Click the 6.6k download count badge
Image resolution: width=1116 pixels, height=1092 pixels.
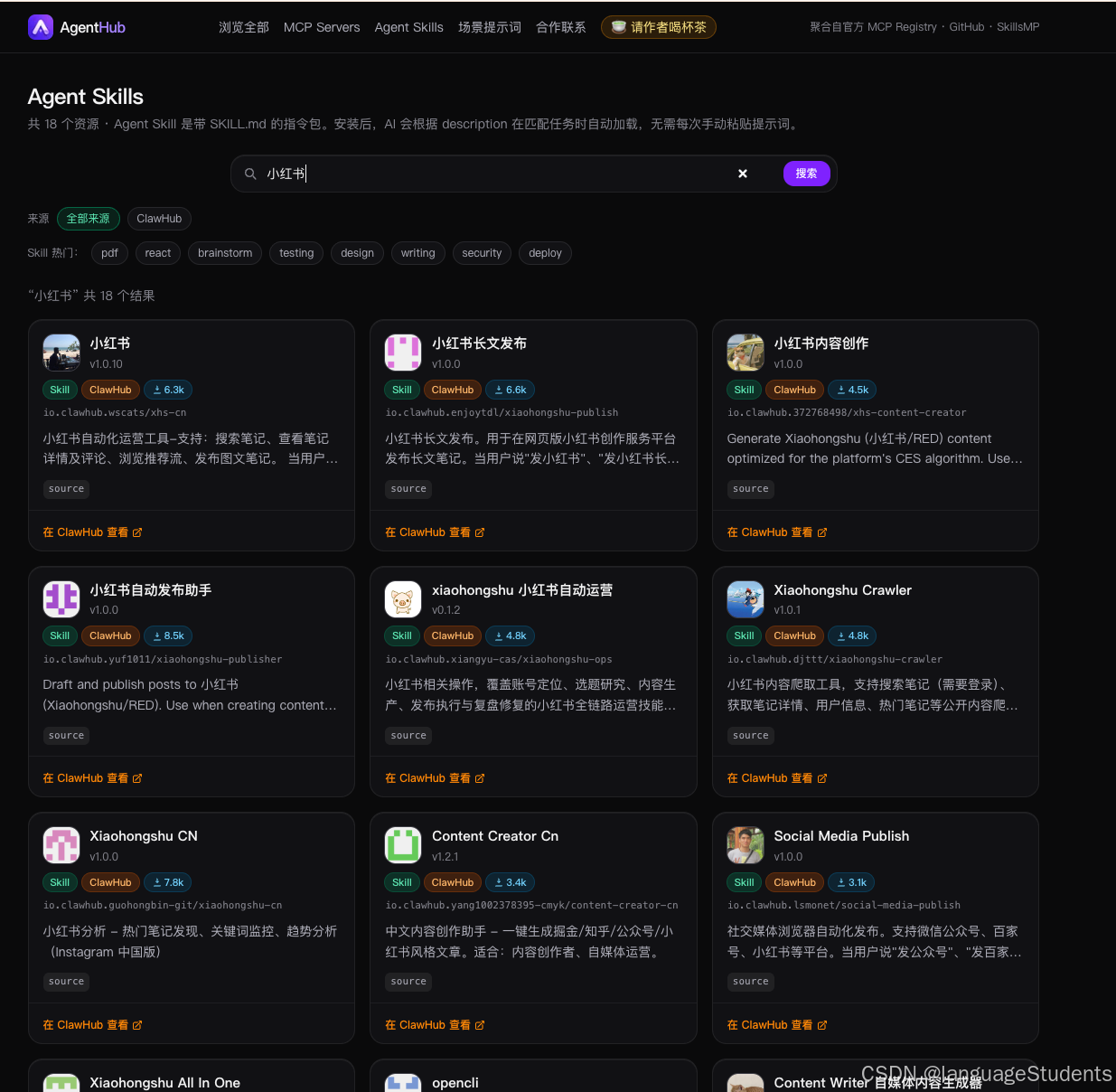[511, 390]
